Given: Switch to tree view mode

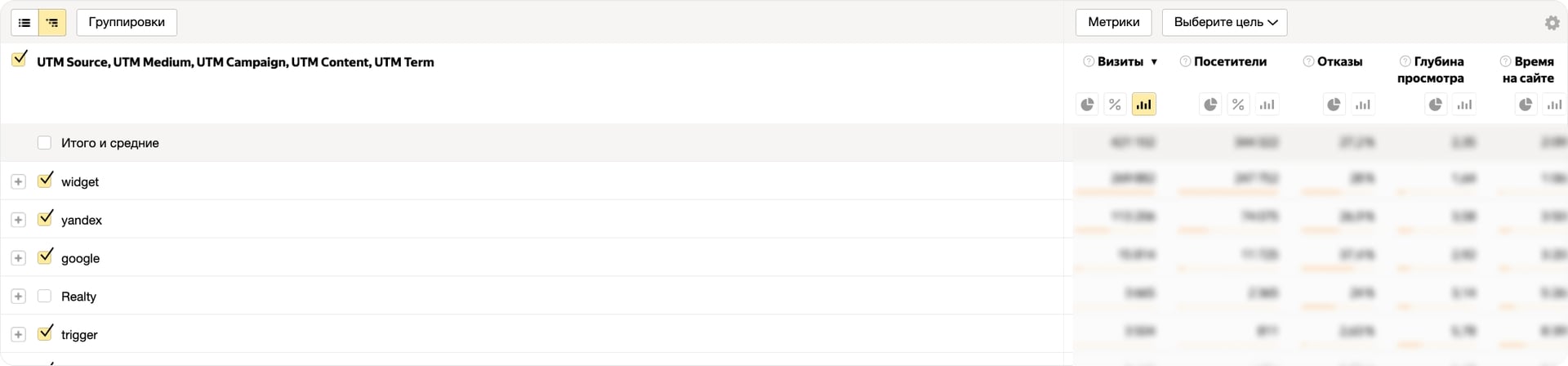Looking at the screenshot, I should click(52, 23).
